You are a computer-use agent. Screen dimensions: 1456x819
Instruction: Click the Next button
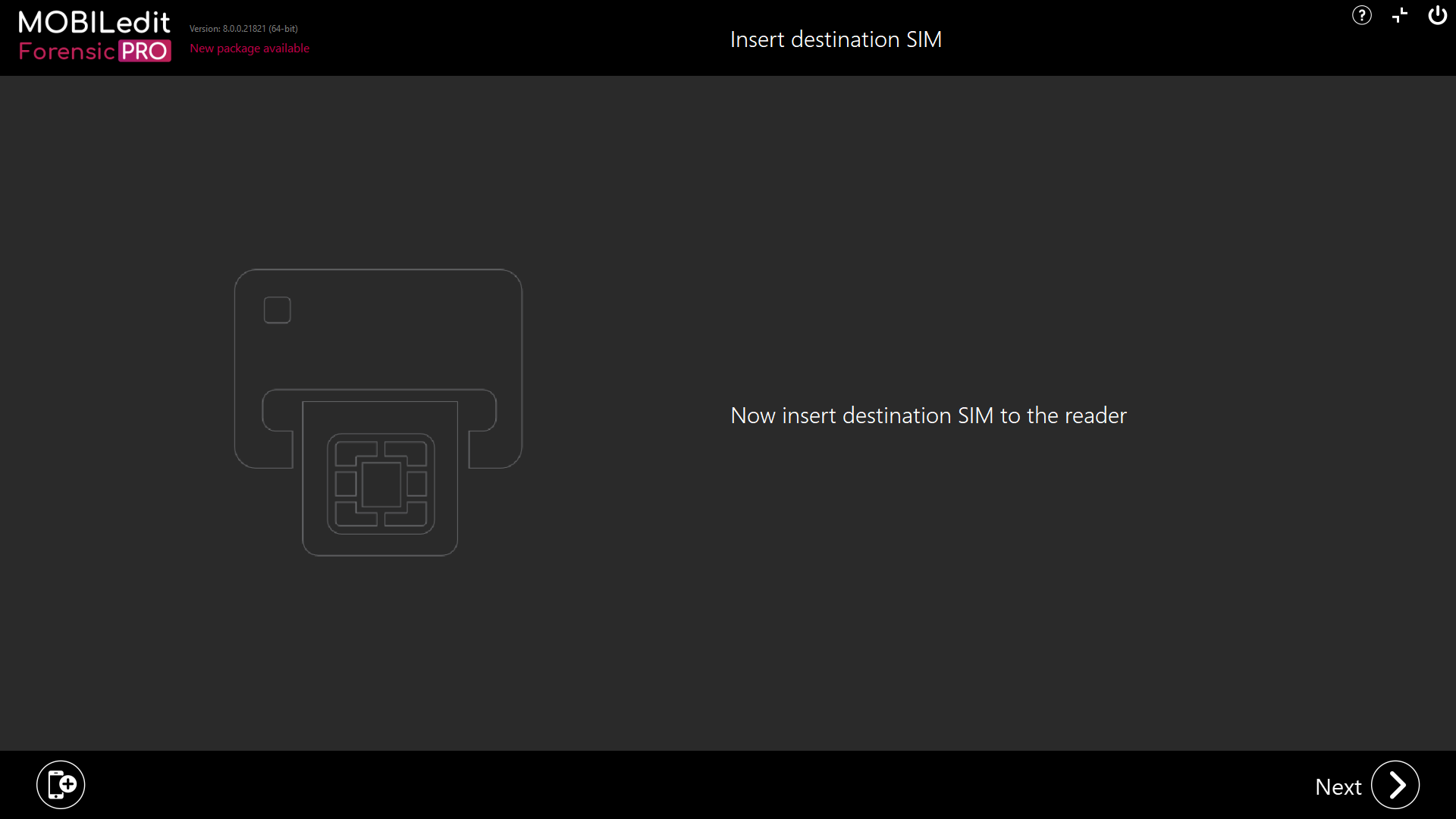(x=1365, y=786)
